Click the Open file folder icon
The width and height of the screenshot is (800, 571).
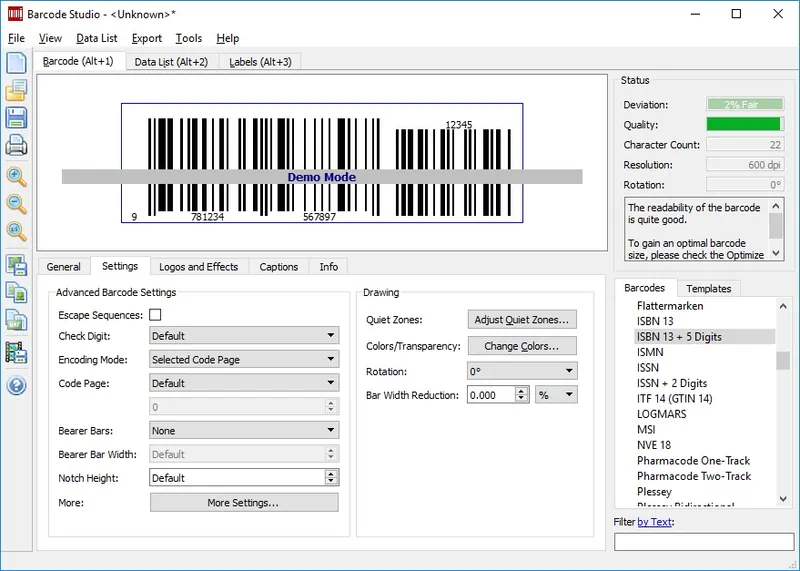click(x=16, y=90)
